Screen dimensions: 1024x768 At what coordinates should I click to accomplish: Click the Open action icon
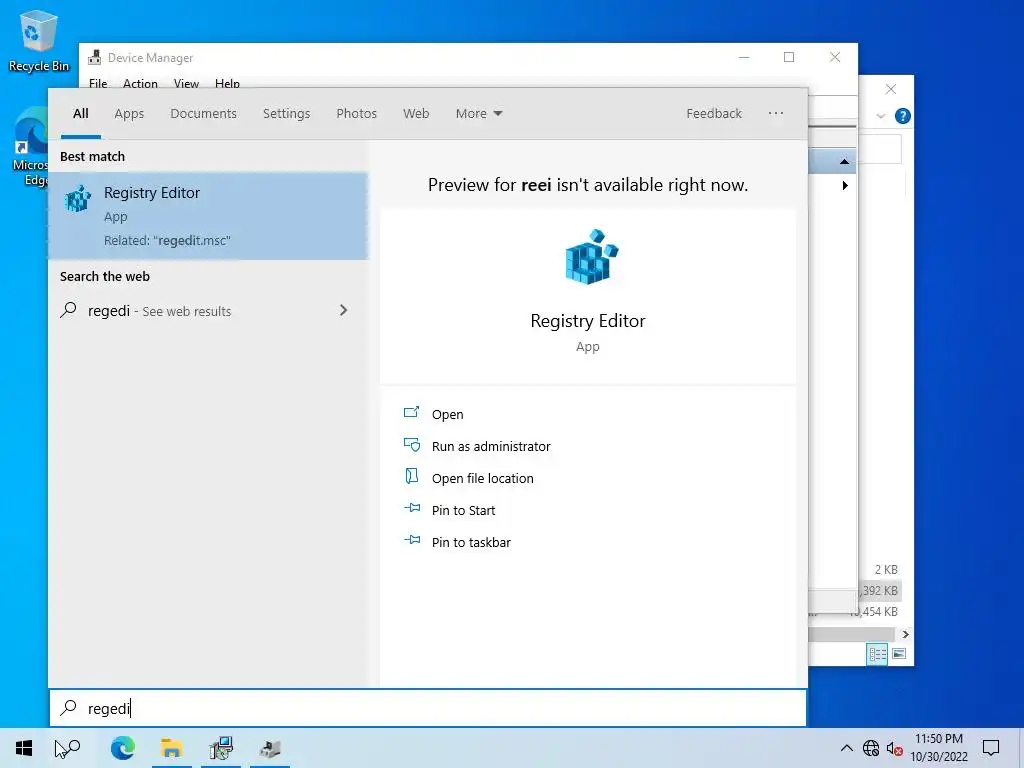[411, 413]
